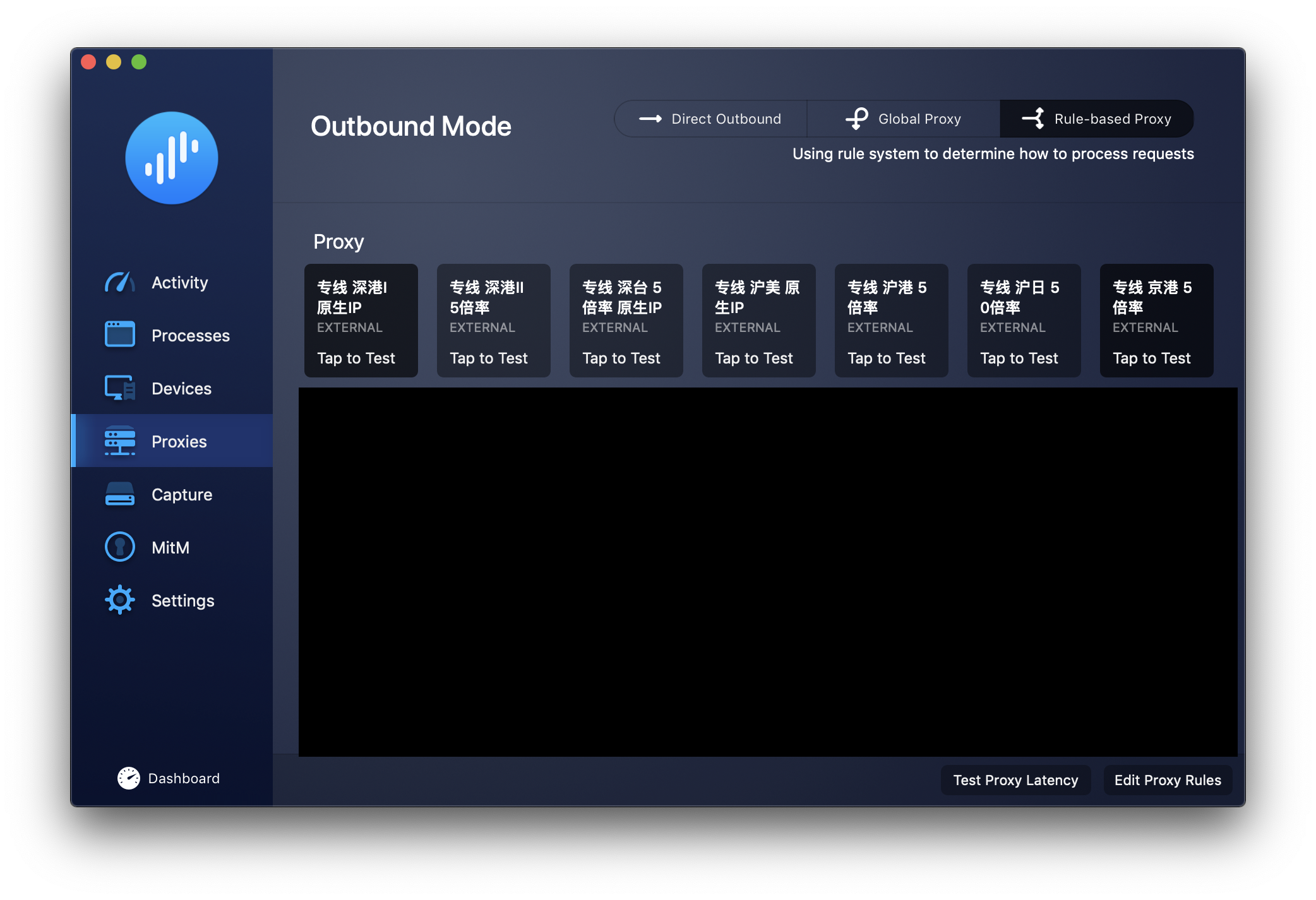Click Test Proxy Latency button
Screen dimensions: 1316x900
(1015, 779)
